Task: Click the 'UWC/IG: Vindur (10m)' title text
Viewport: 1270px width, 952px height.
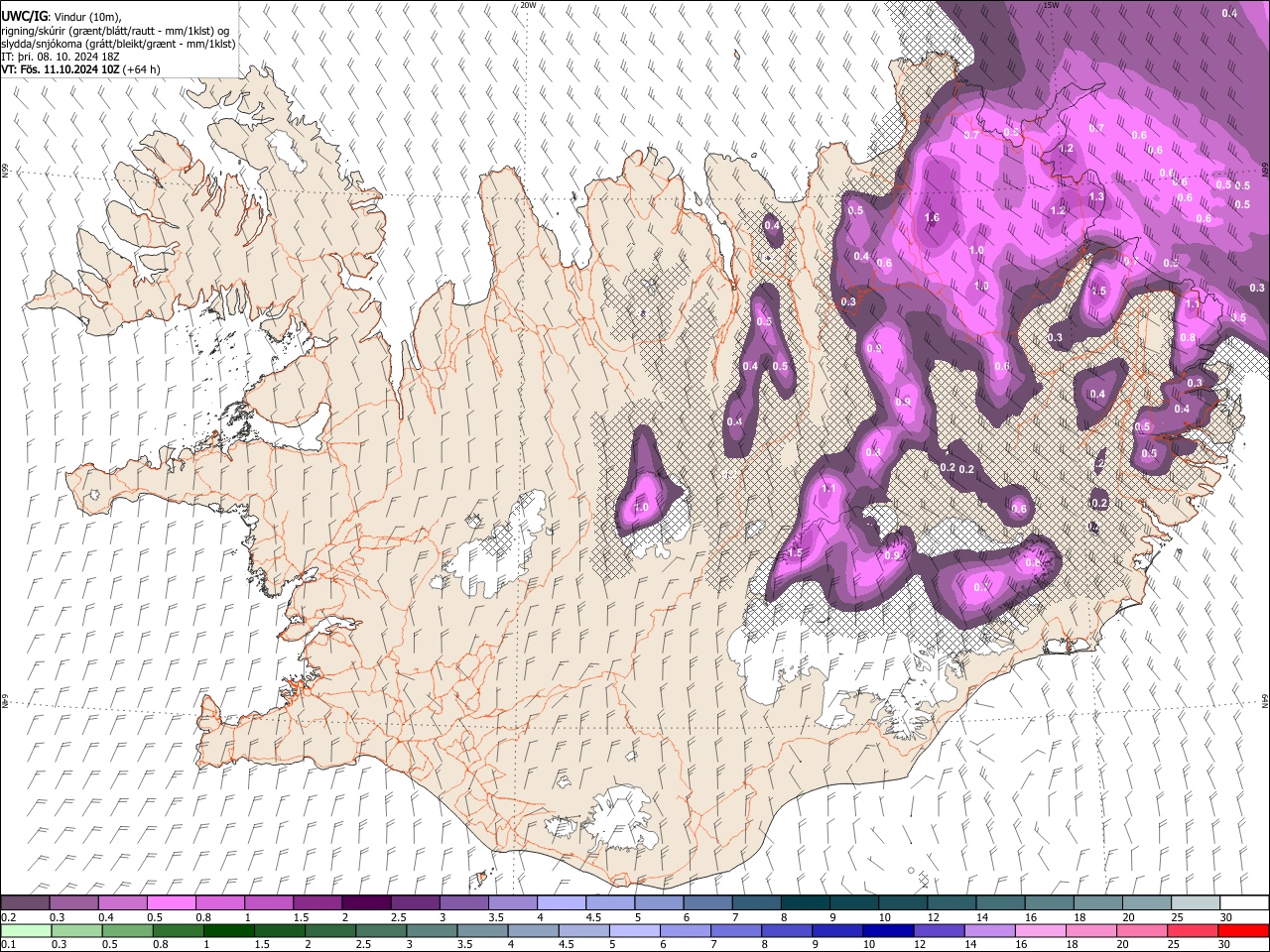Action: pos(60,15)
